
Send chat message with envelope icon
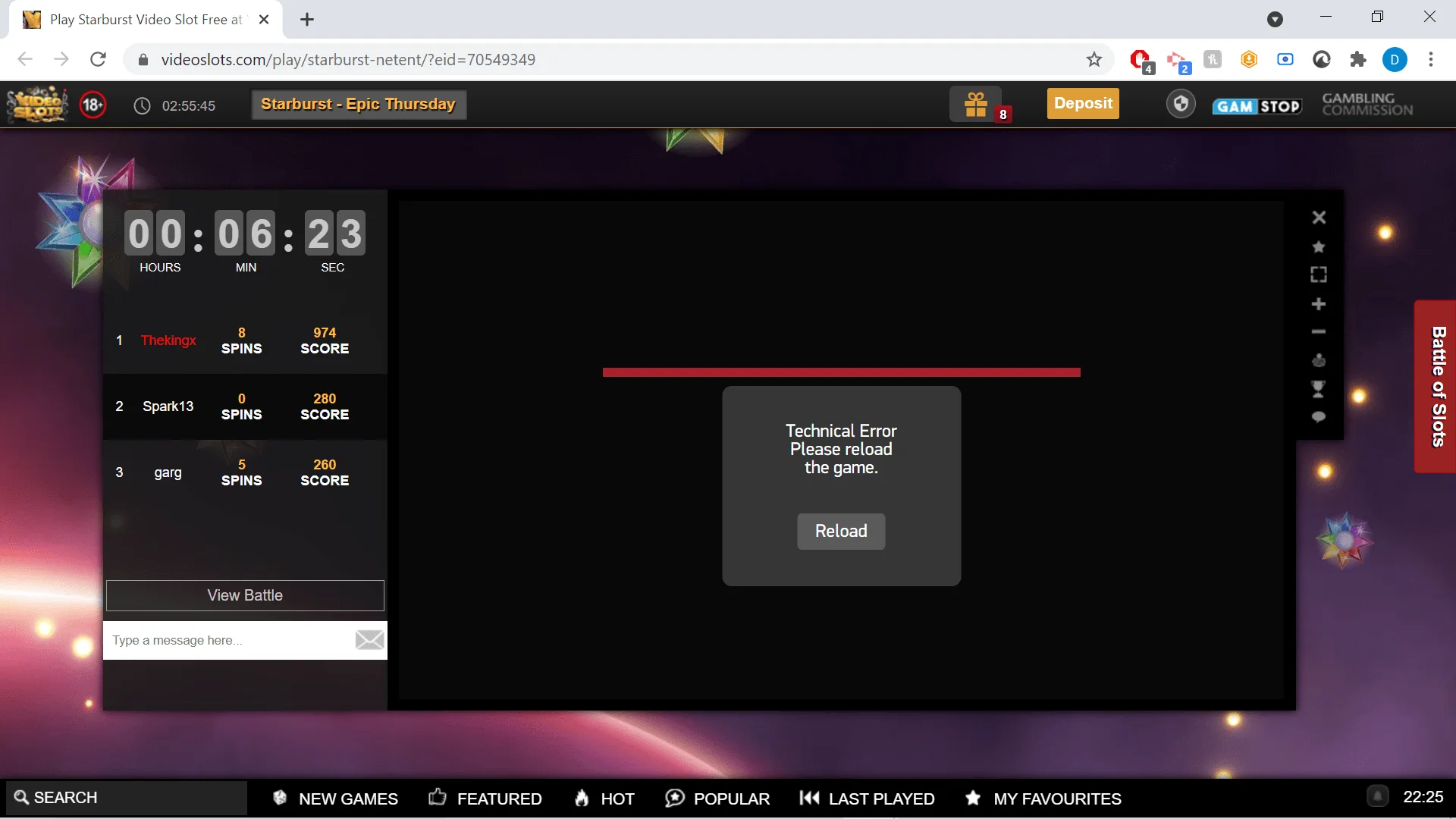tap(369, 640)
